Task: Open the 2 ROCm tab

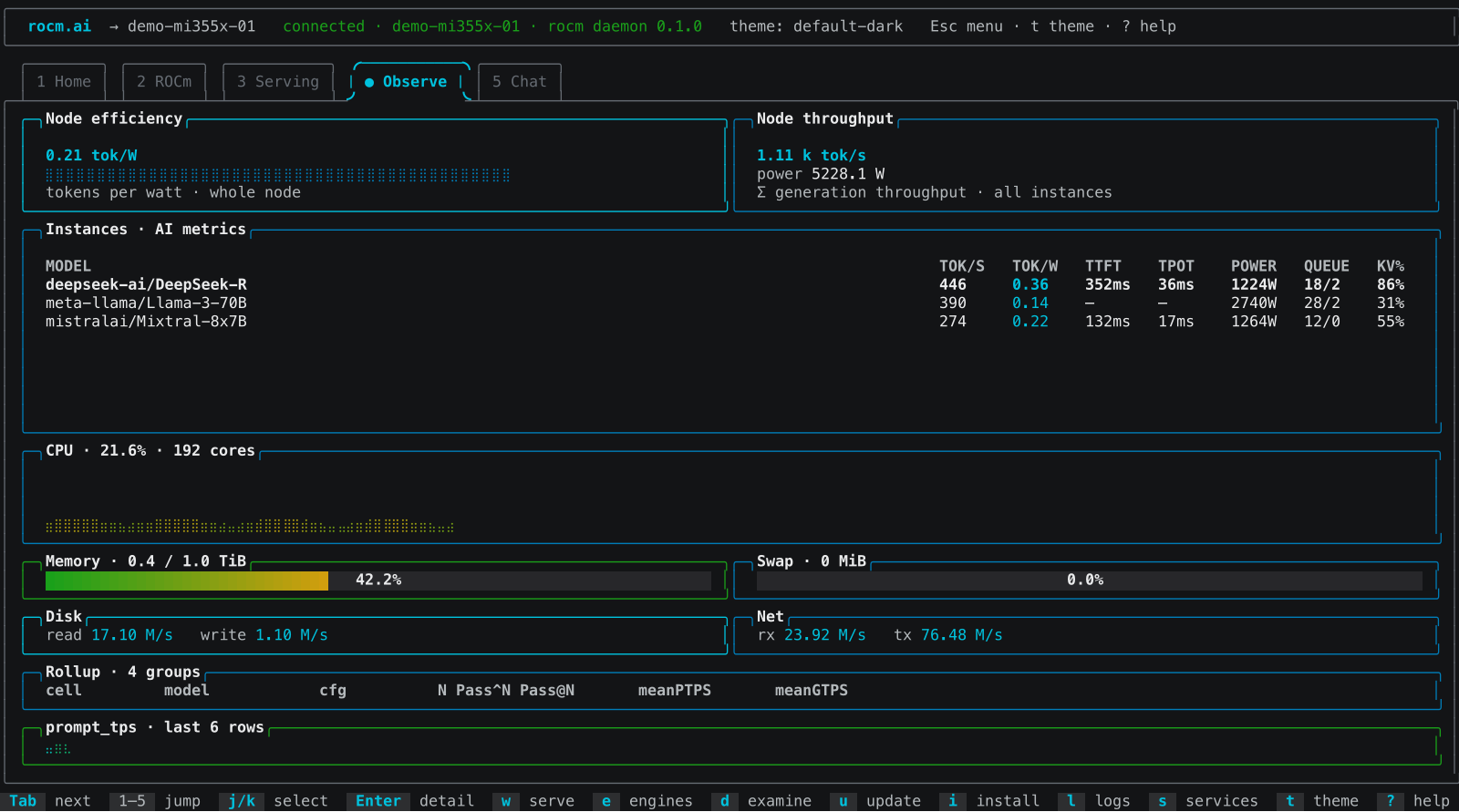Action: [164, 82]
